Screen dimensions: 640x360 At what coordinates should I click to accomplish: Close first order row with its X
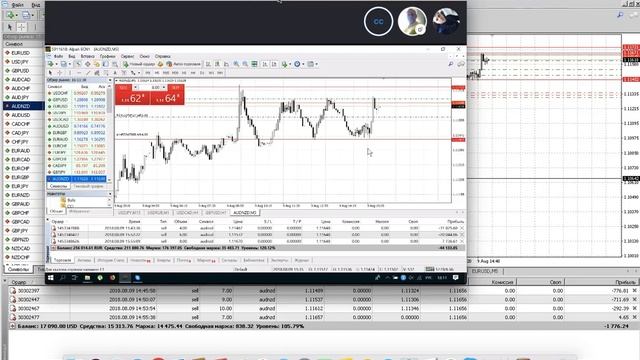462,228
